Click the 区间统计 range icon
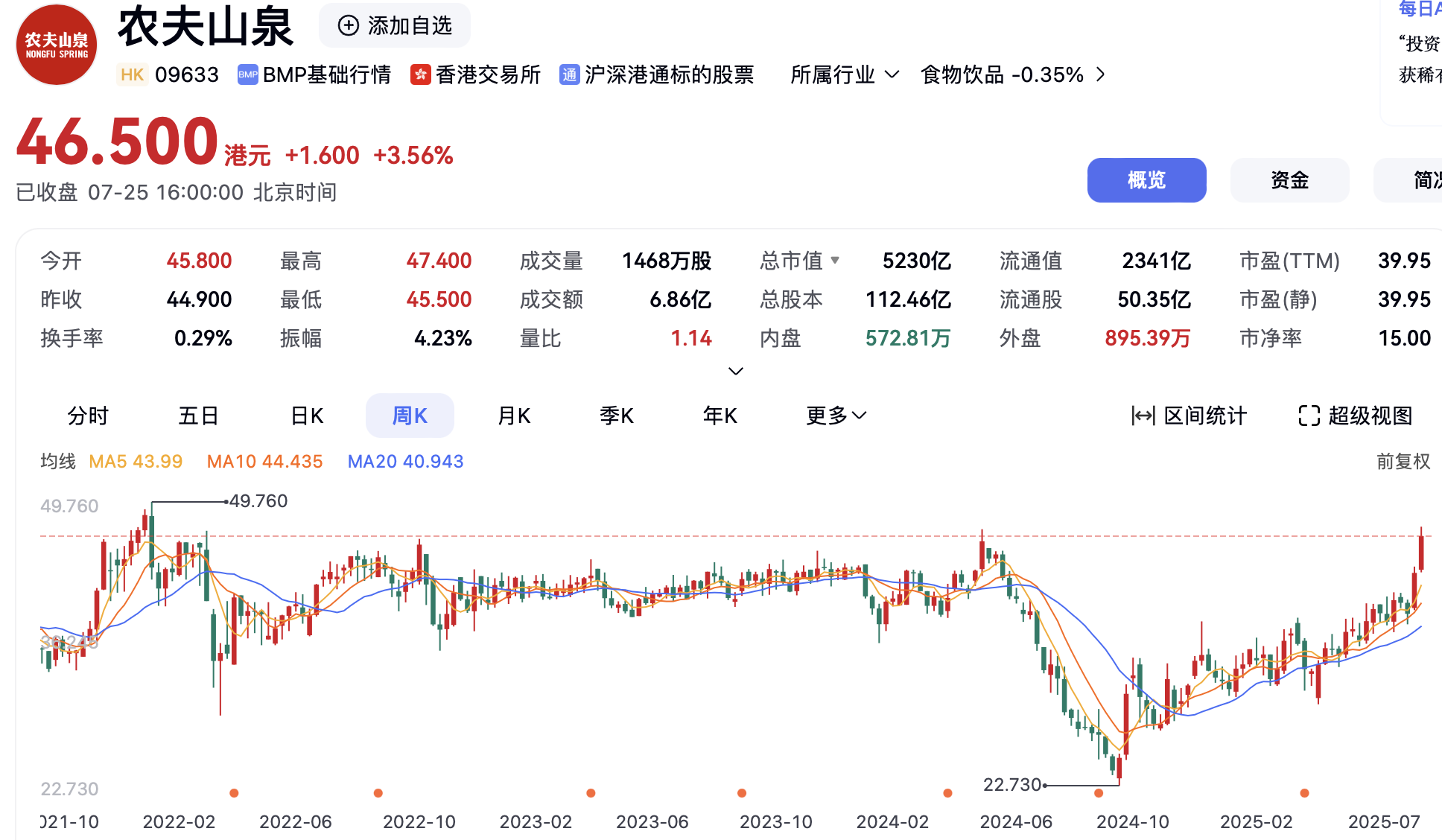Screen dimensions: 1442x840 pos(1143,416)
